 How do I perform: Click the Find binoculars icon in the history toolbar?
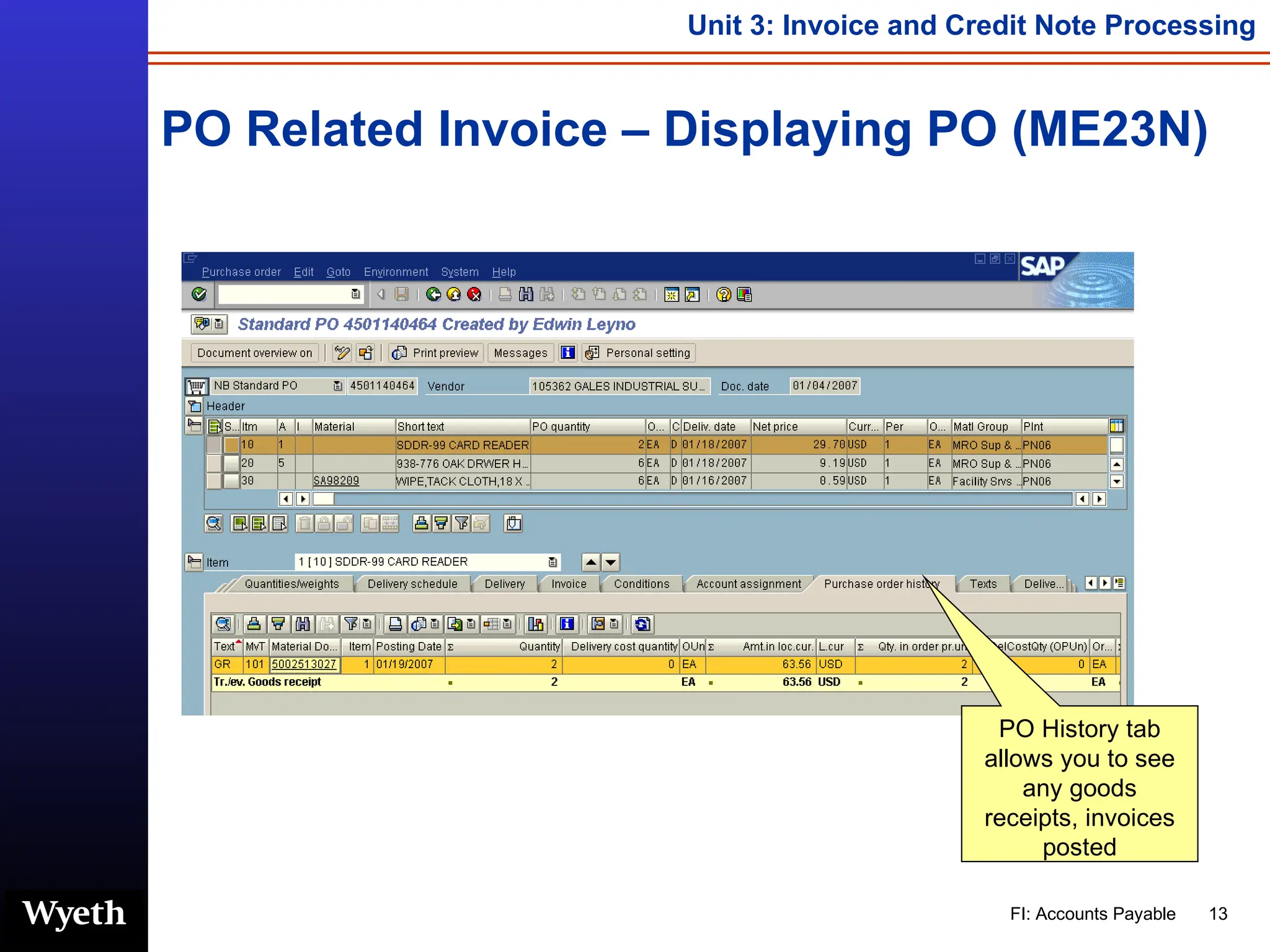[x=303, y=624]
